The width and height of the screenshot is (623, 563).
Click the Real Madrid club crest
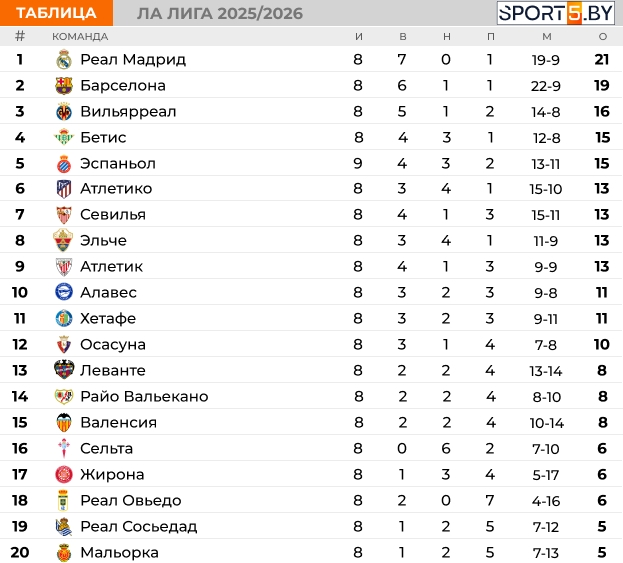click(x=64, y=59)
